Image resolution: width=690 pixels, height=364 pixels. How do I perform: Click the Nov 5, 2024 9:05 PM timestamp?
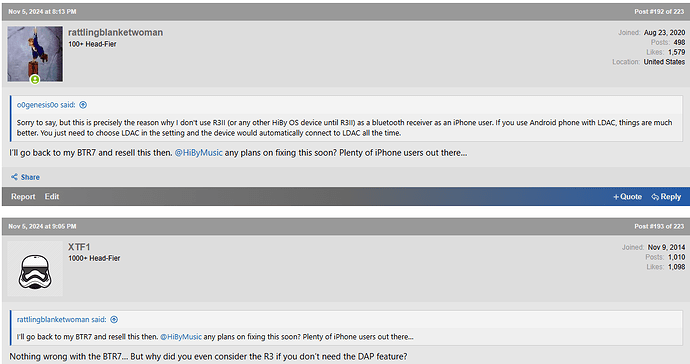42,226
